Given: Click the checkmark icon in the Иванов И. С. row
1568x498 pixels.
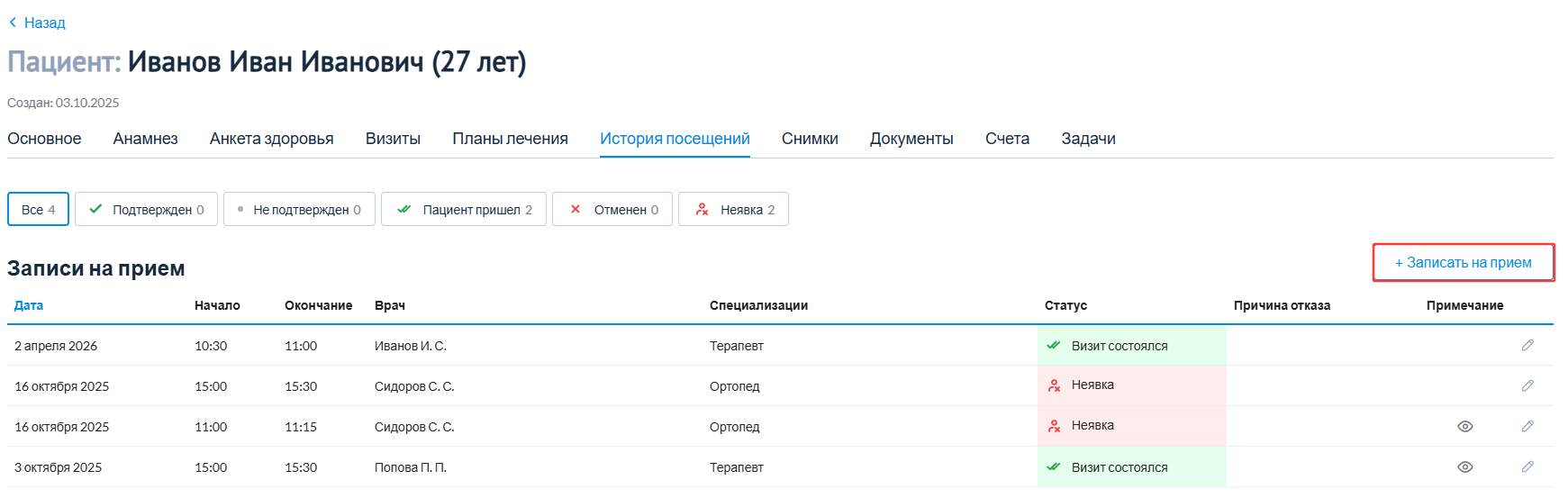Looking at the screenshot, I should point(1054,346).
